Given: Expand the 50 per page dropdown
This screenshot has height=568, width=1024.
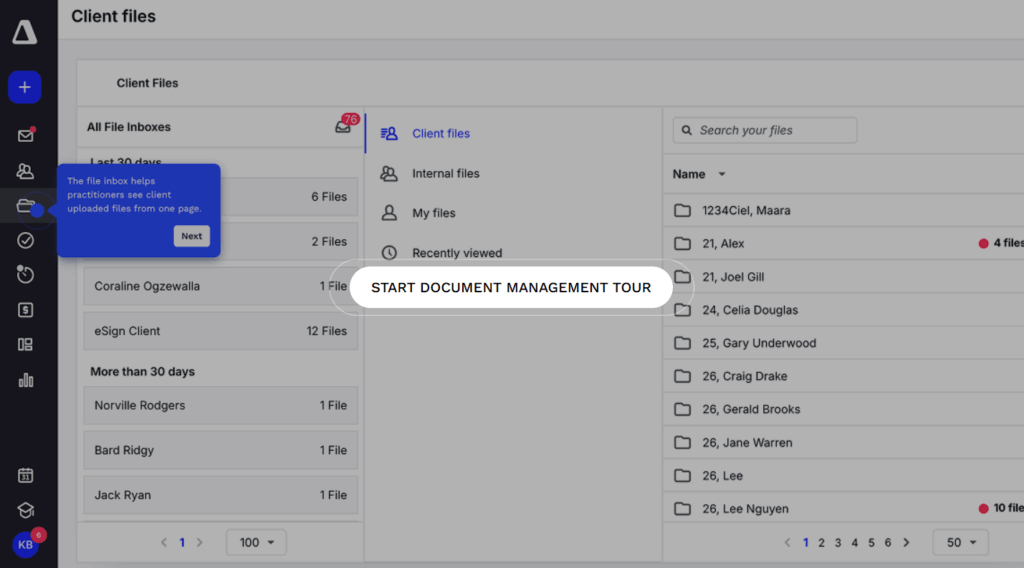Looking at the screenshot, I should [x=960, y=542].
